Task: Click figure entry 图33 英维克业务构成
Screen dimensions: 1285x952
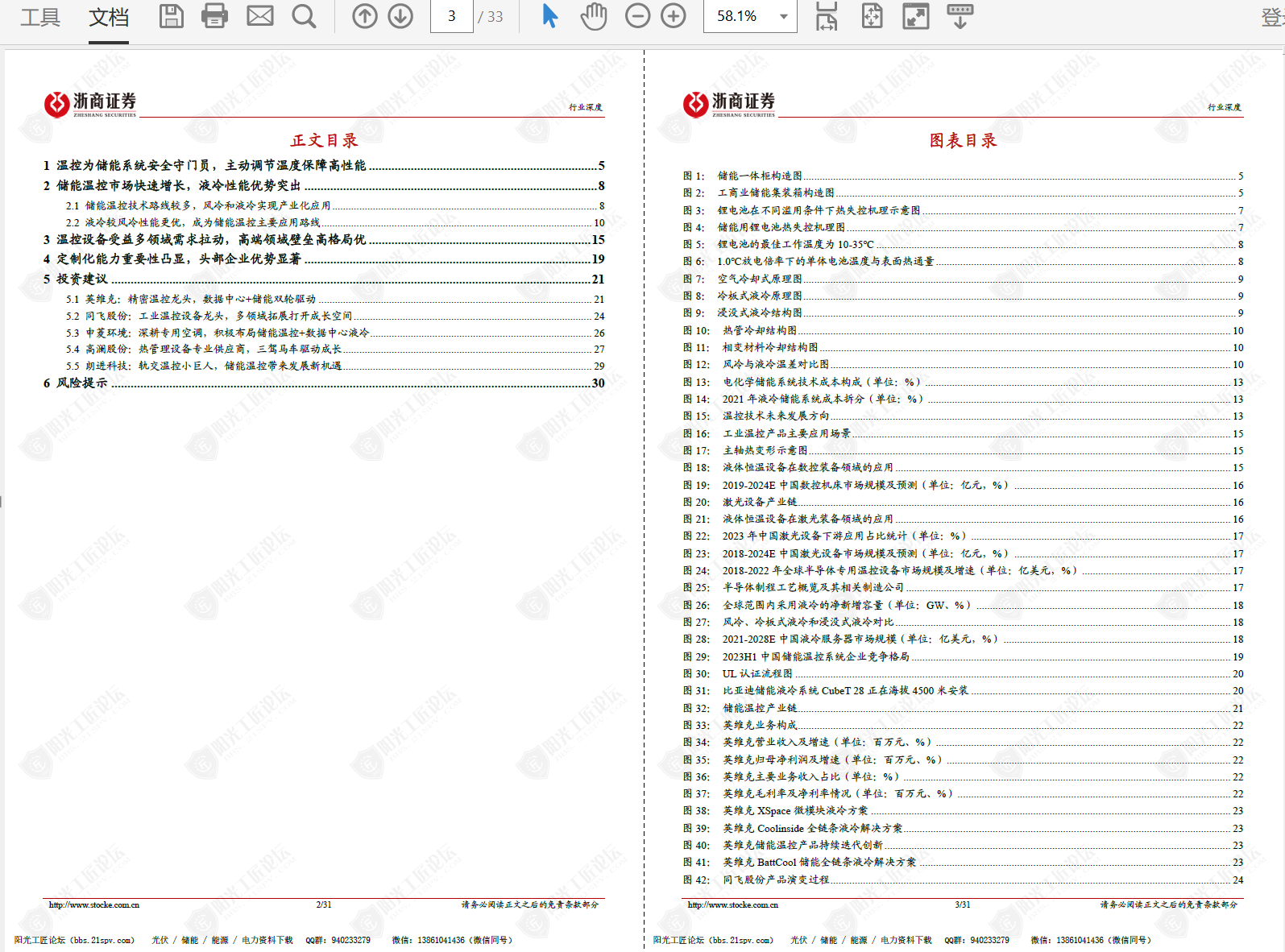Action: pos(963,725)
